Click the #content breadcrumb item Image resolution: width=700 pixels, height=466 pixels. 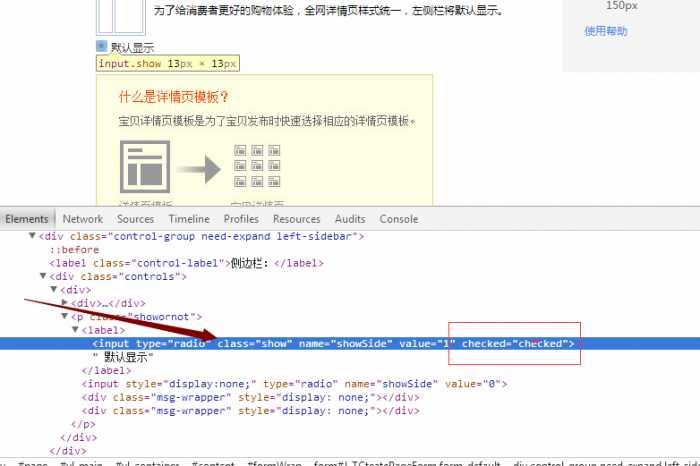[x=213, y=463]
